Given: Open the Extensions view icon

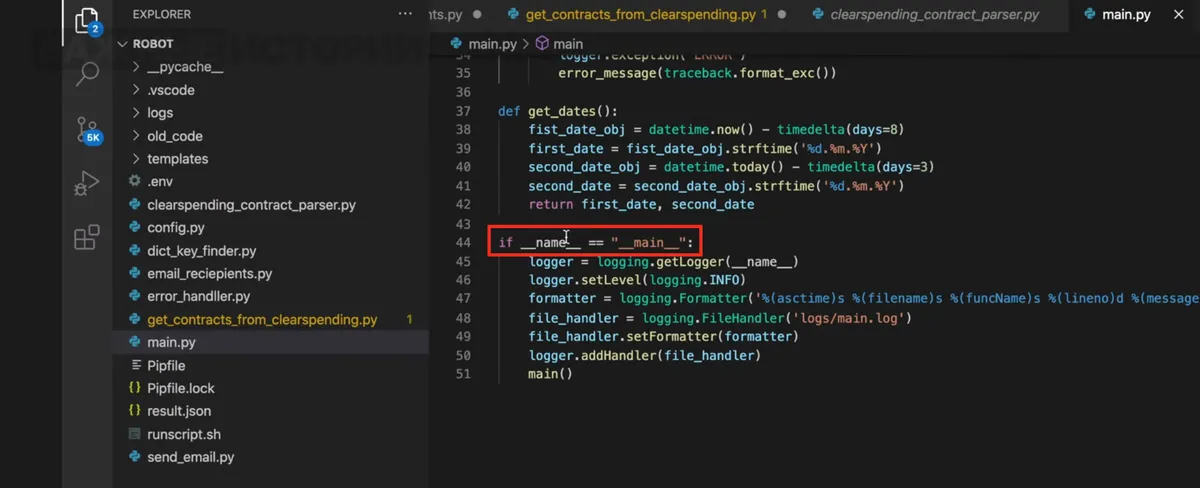Looking at the screenshot, I should tap(87, 238).
